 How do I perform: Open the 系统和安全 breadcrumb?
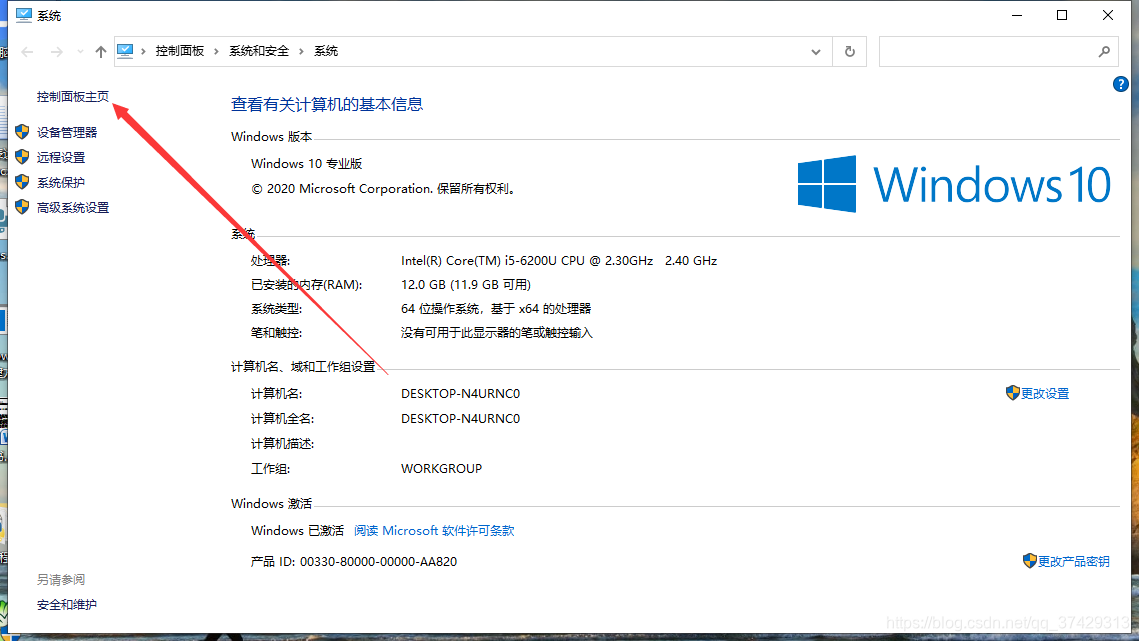[259, 51]
